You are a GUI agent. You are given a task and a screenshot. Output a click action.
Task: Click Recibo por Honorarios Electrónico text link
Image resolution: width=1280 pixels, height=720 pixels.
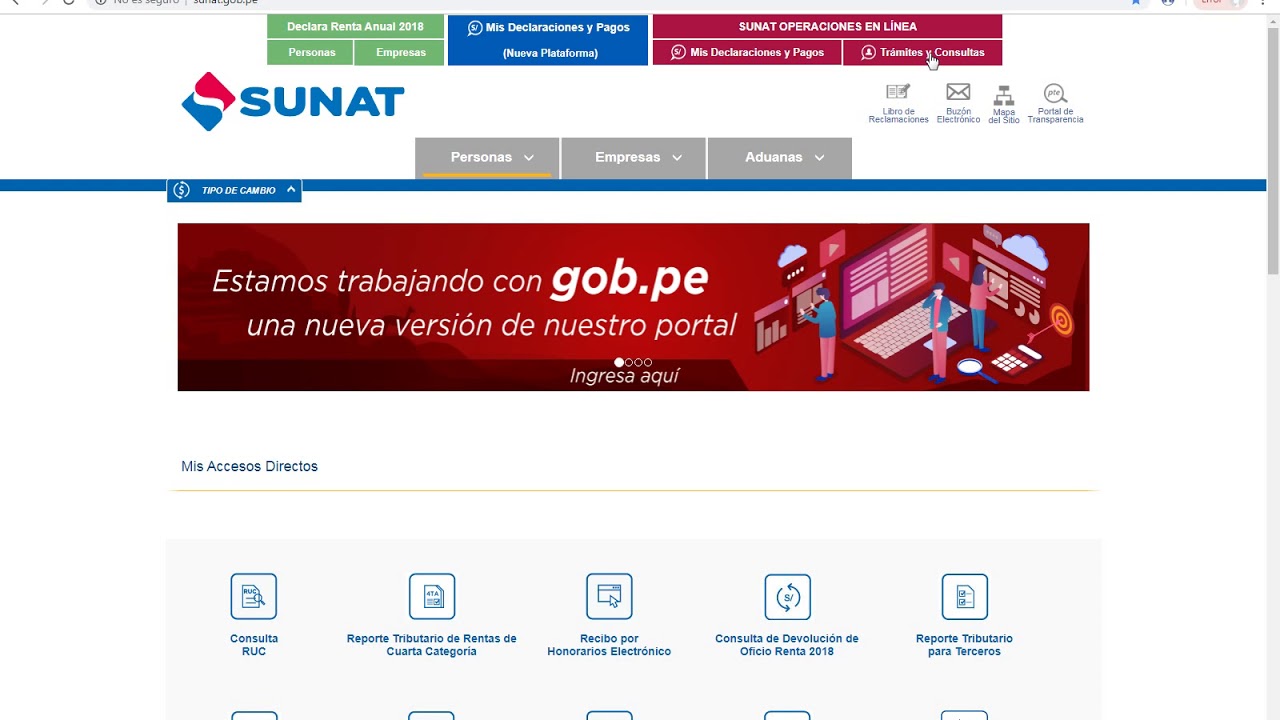click(609, 645)
